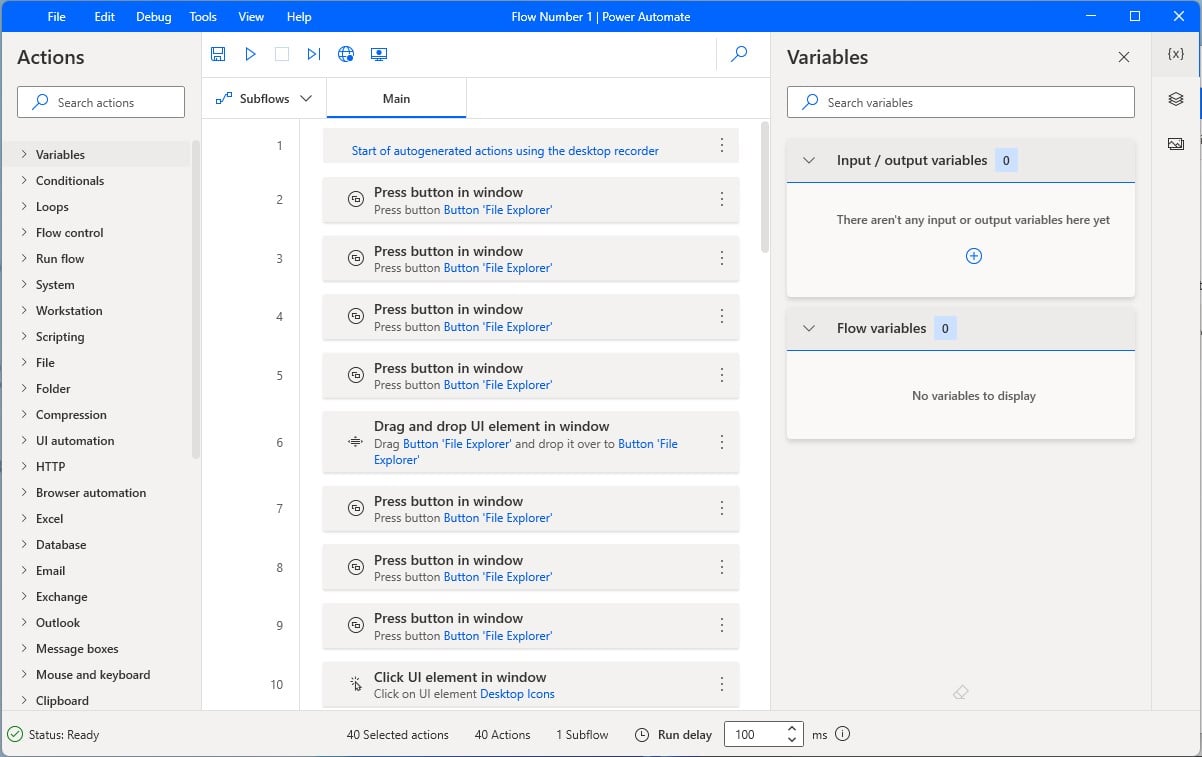Expand the Variables actions category
The width and height of the screenshot is (1202, 757).
pyautogui.click(x=24, y=154)
